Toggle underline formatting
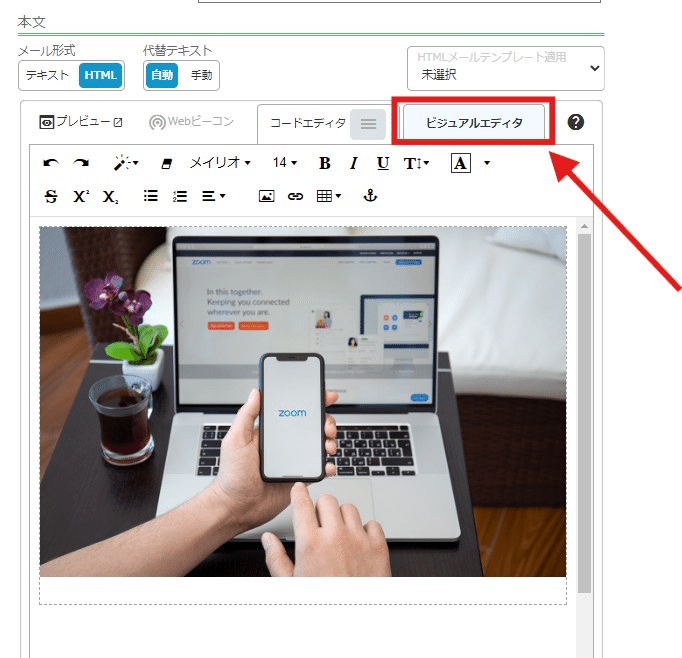The image size is (682, 658). pyautogui.click(x=383, y=164)
